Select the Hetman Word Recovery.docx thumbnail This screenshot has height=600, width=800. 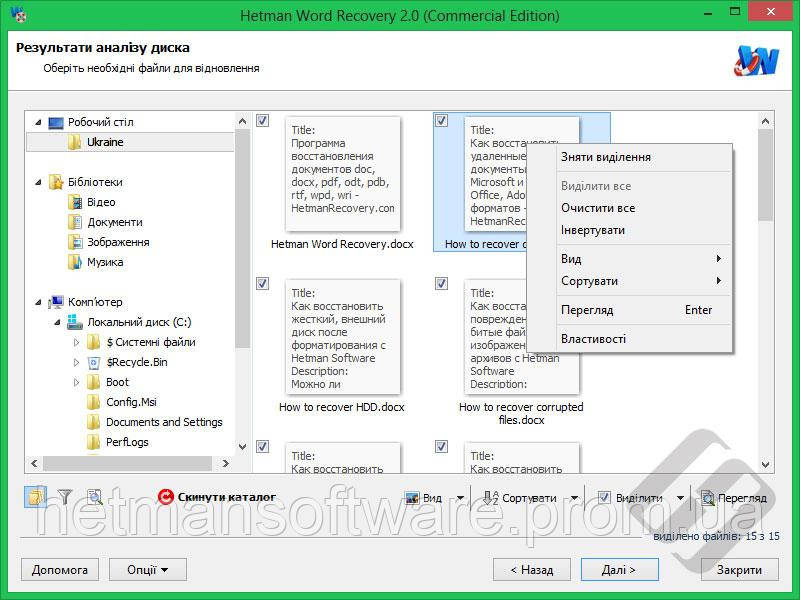tap(343, 174)
